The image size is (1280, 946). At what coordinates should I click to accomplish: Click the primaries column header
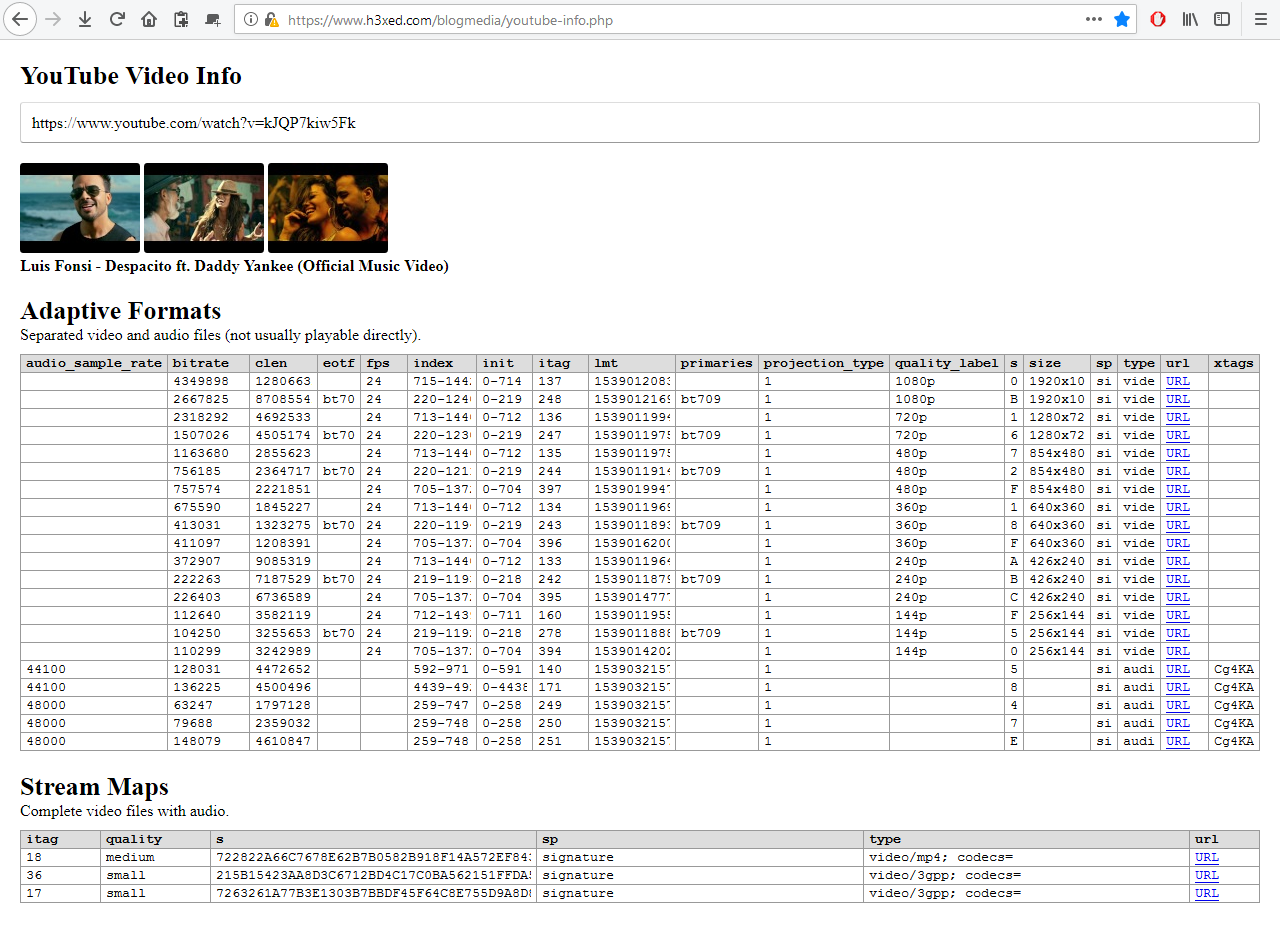point(717,363)
